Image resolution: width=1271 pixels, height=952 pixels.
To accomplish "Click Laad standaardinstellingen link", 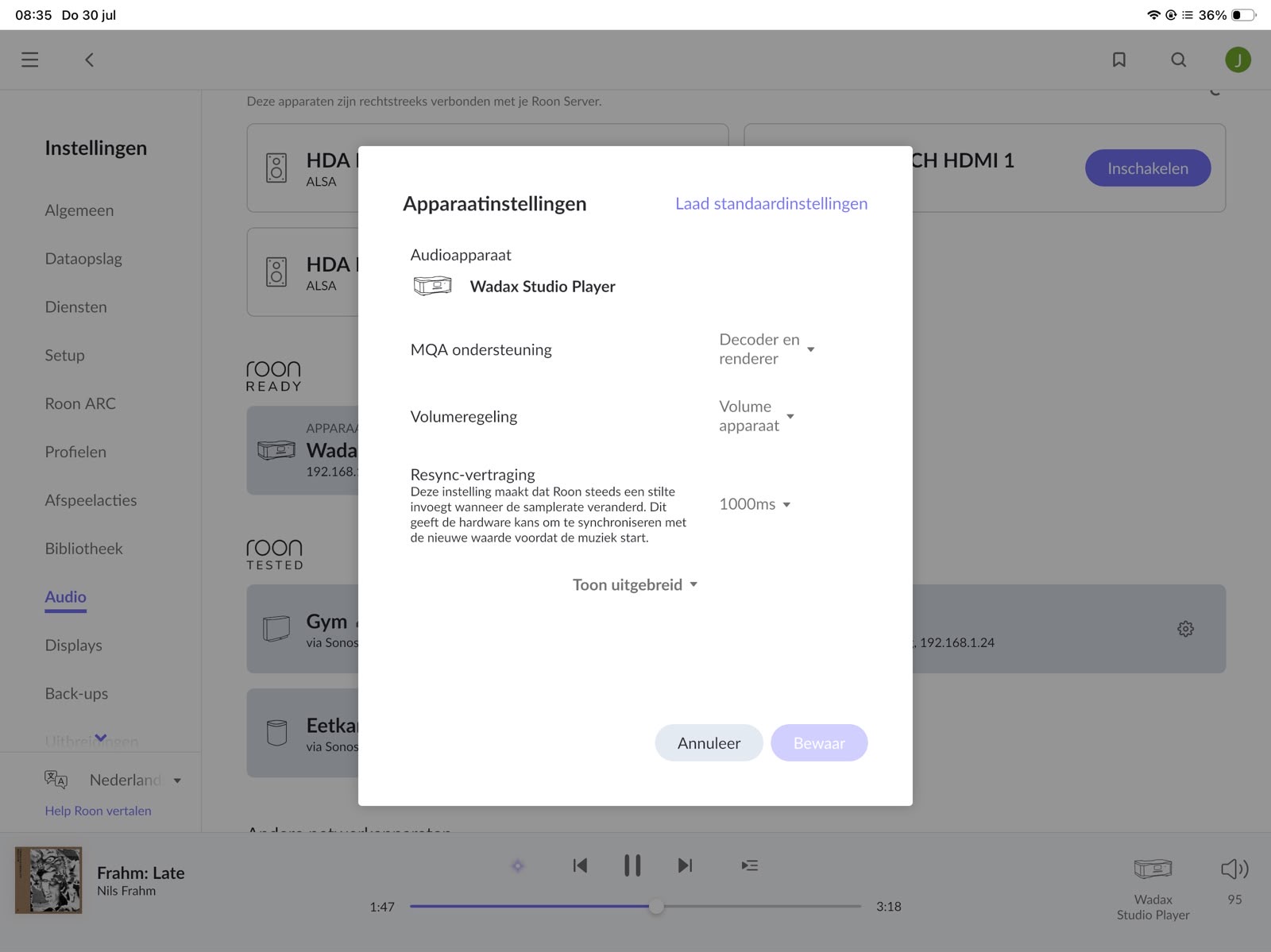I will (771, 203).
